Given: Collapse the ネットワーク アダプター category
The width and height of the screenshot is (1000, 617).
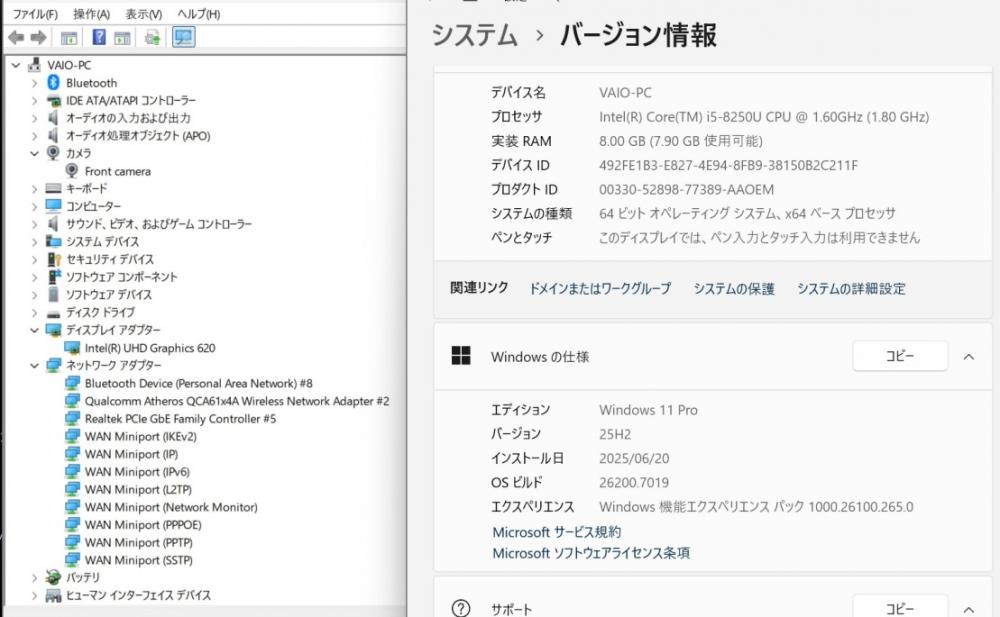Looking at the screenshot, I should [x=34, y=366].
